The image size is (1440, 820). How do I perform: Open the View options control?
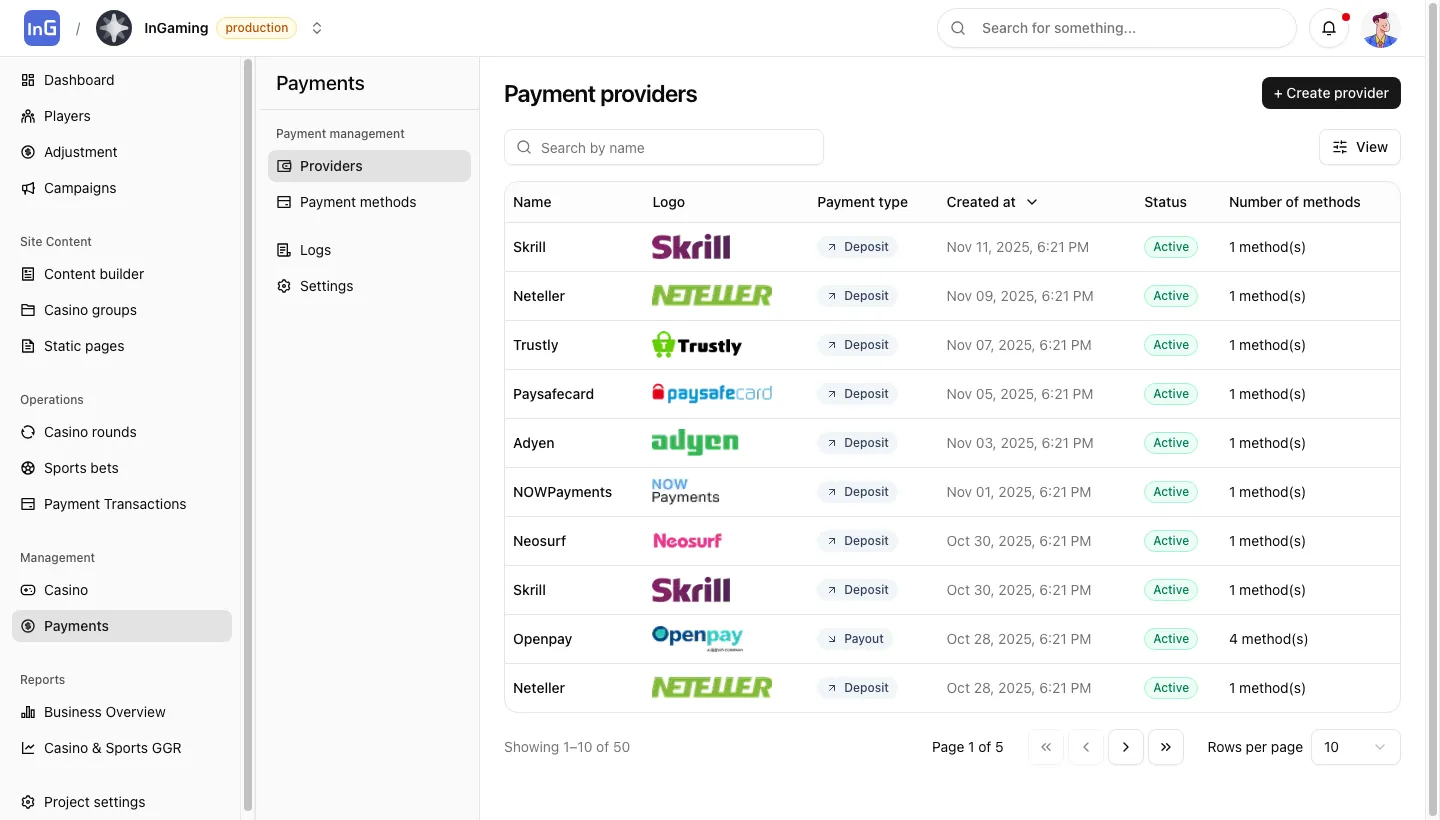(x=1359, y=147)
